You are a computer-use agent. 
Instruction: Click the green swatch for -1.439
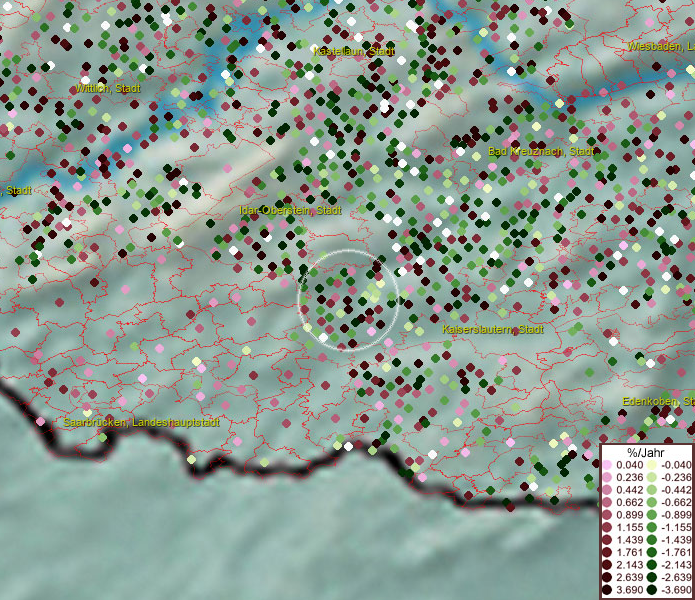tap(652, 540)
